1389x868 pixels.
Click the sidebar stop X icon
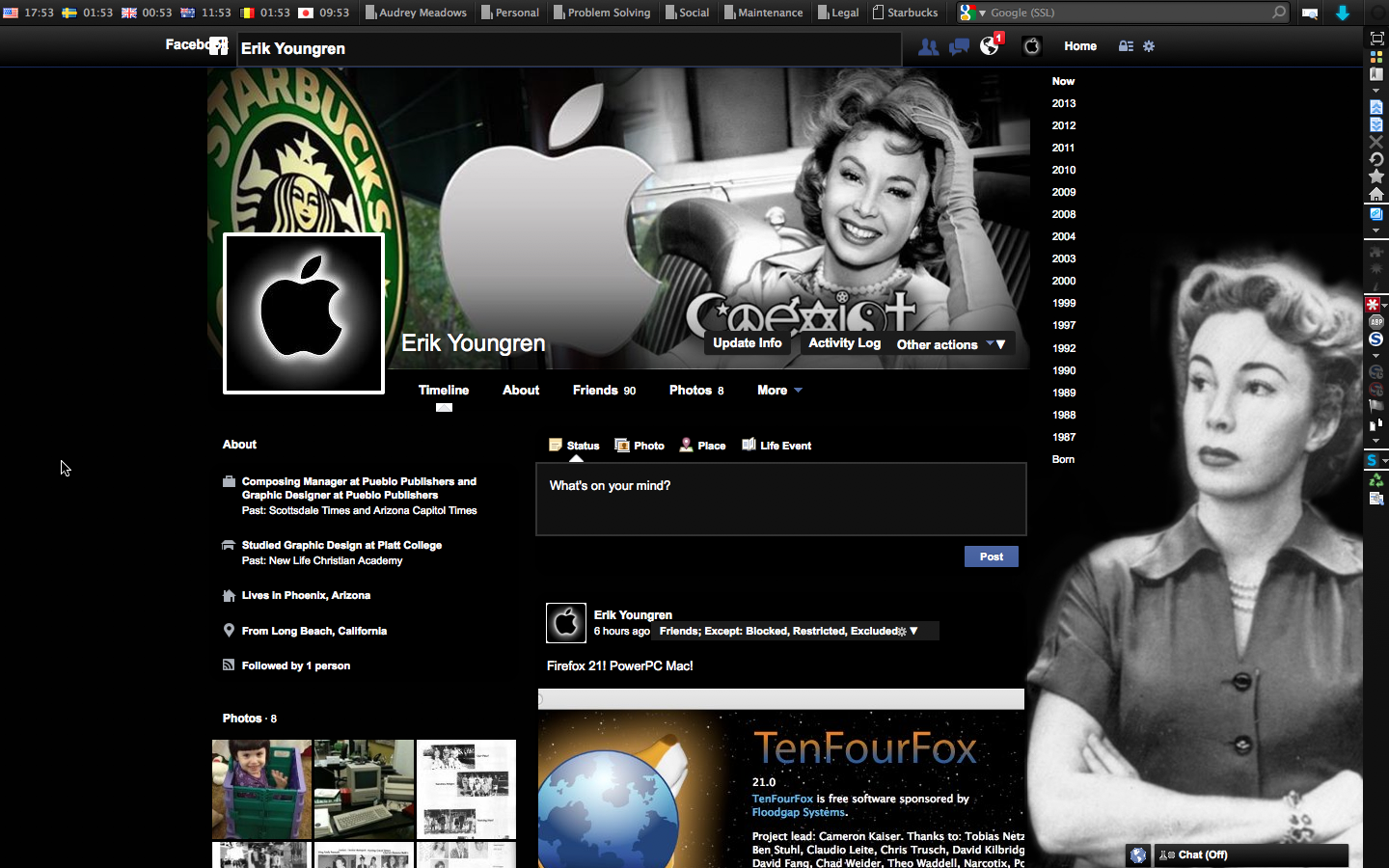click(1376, 142)
